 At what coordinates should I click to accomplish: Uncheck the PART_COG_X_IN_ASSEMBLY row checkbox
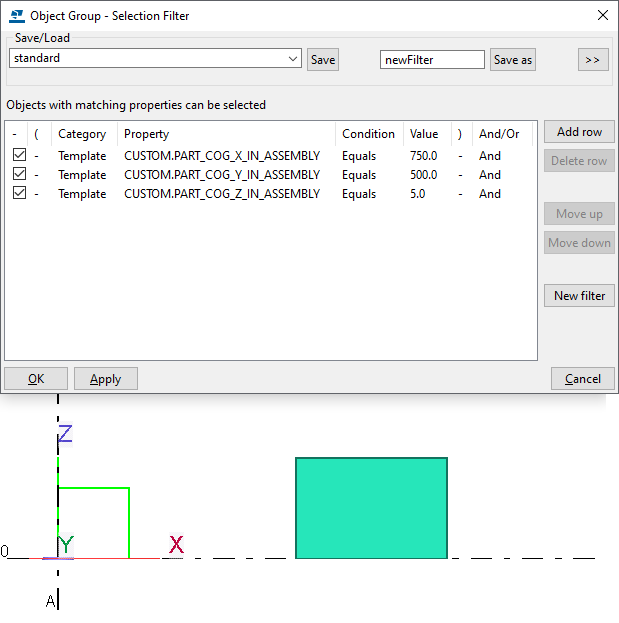[19, 156]
